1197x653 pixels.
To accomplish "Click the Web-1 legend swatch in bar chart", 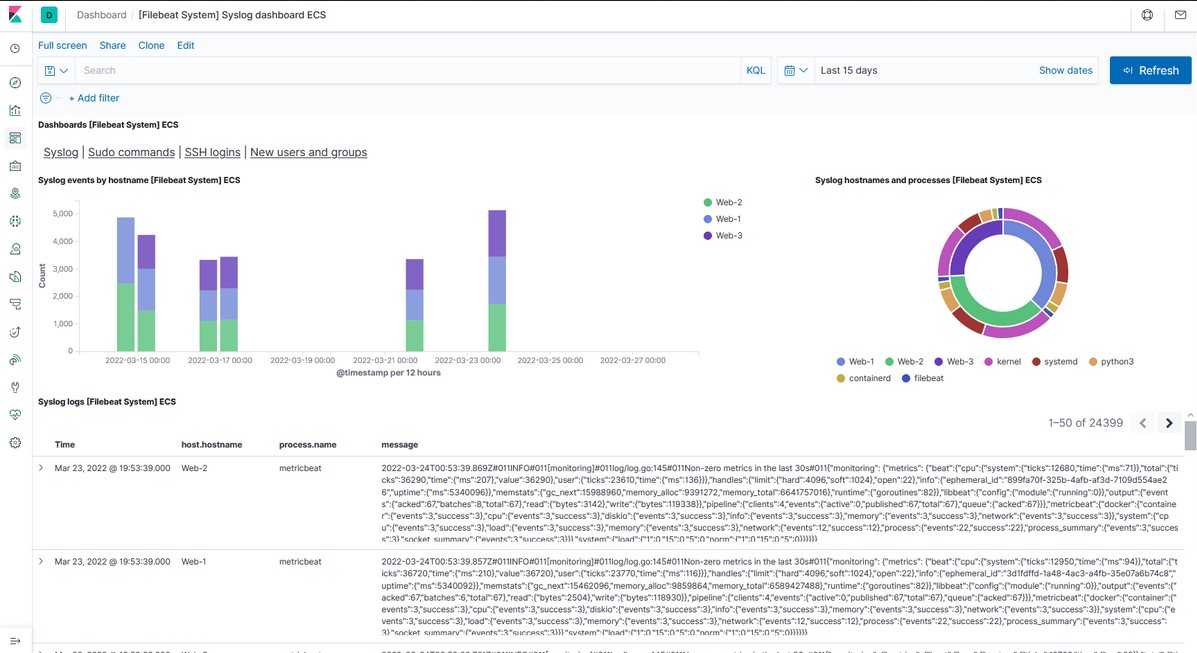I will [x=708, y=219].
